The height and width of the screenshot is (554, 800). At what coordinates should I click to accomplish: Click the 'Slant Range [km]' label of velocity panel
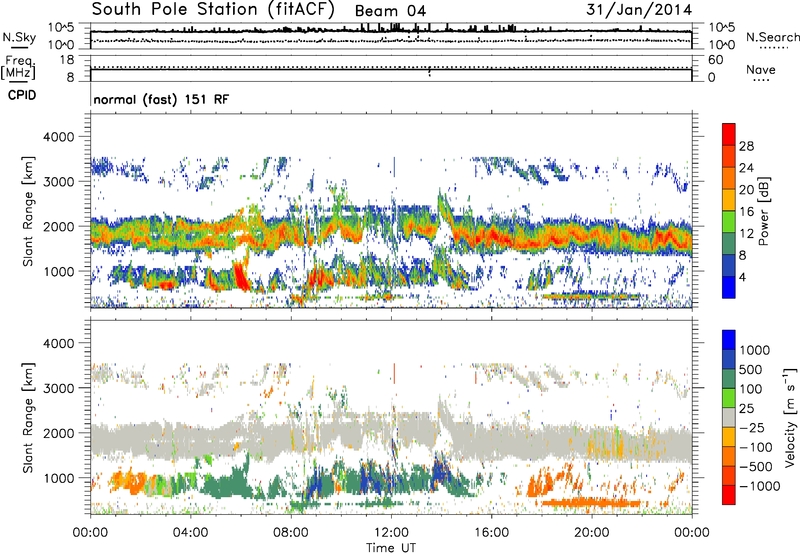click(x=28, y=417)
